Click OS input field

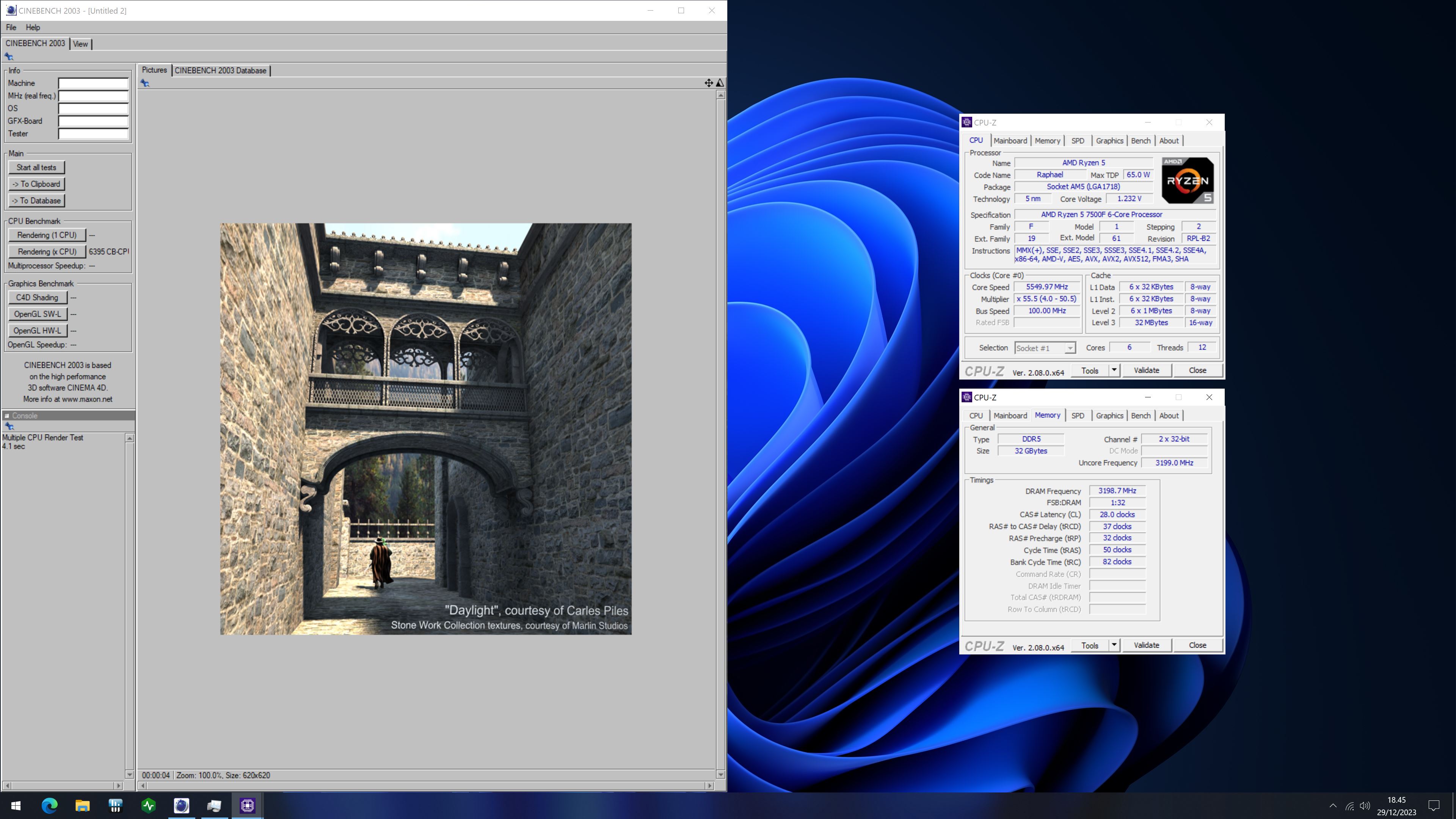(94, 108)
